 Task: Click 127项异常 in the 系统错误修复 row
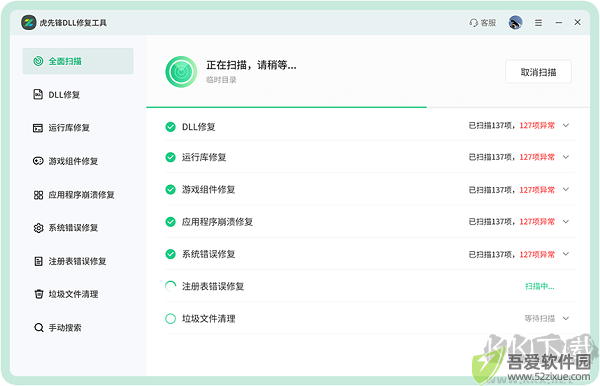pos(537,254)
